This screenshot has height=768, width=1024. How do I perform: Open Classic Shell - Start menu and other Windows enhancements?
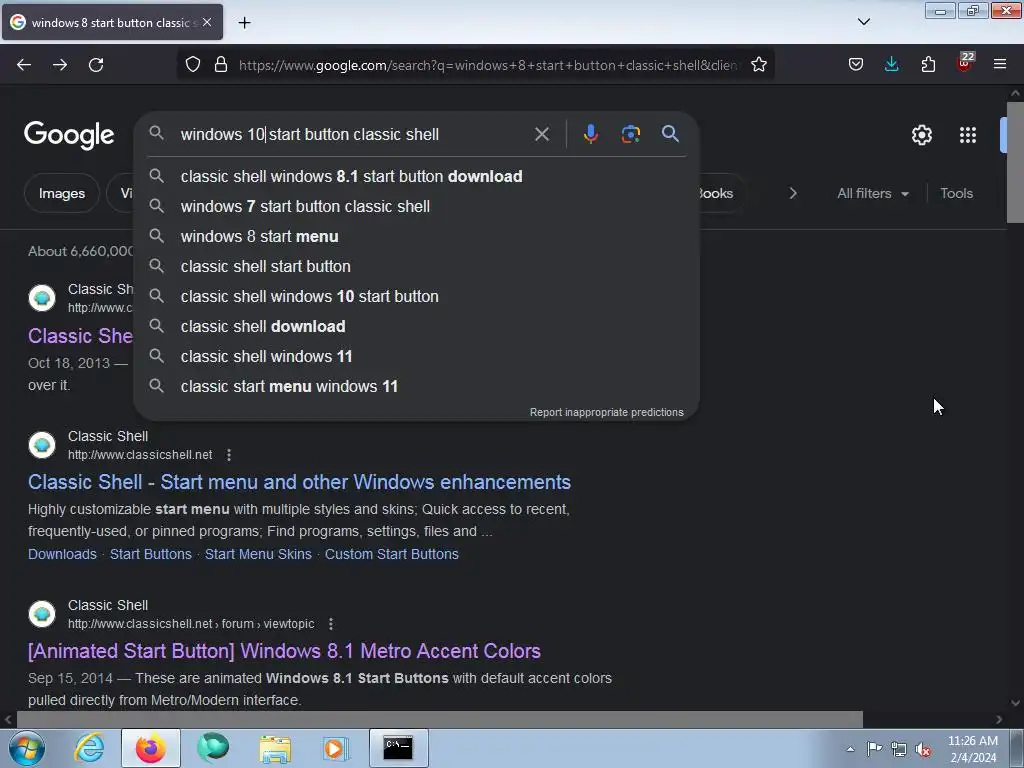coord(299,482)
